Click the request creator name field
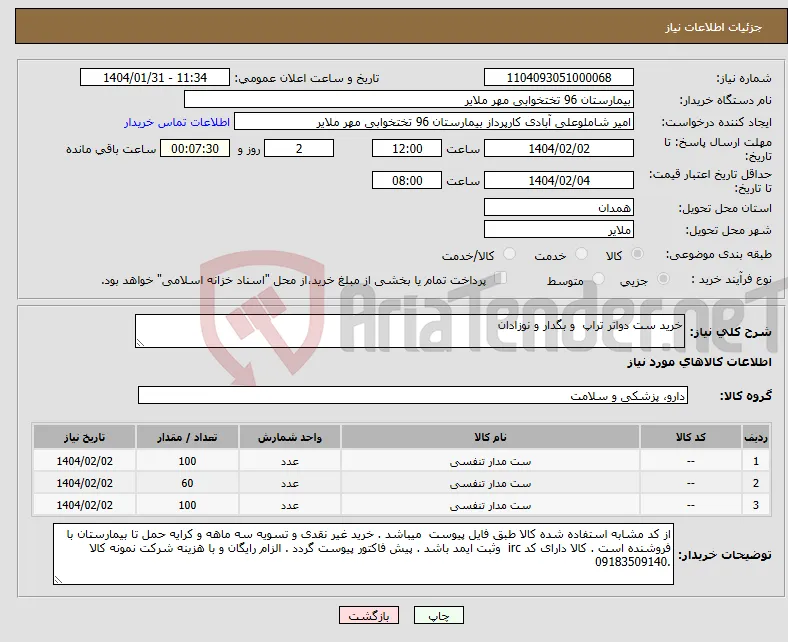 click(x=434, y=122)
